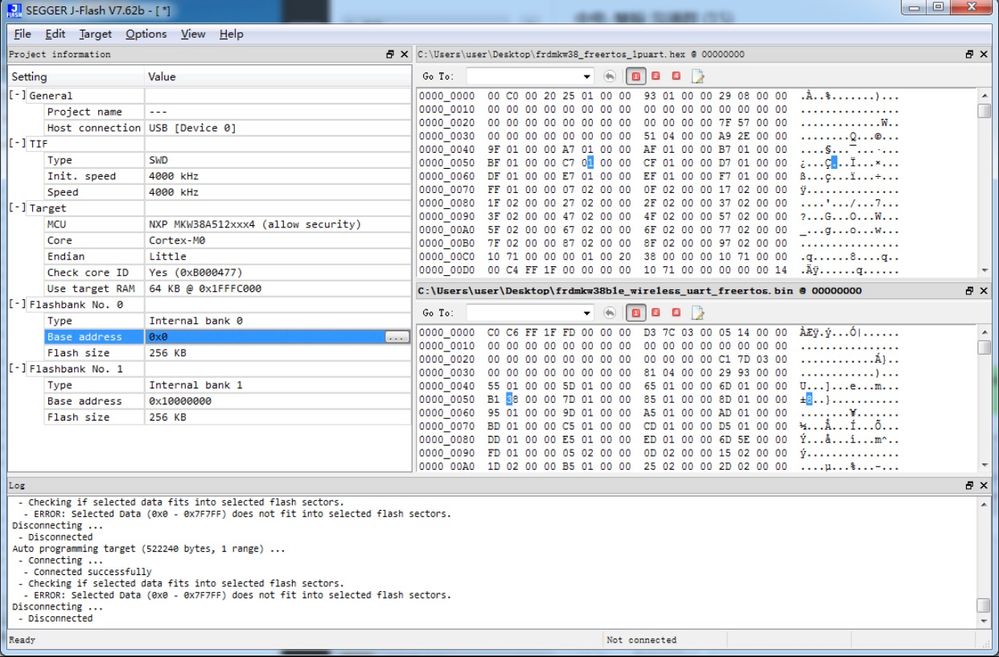Click the Setting column header
999x657 pixels.
point(76,76)
